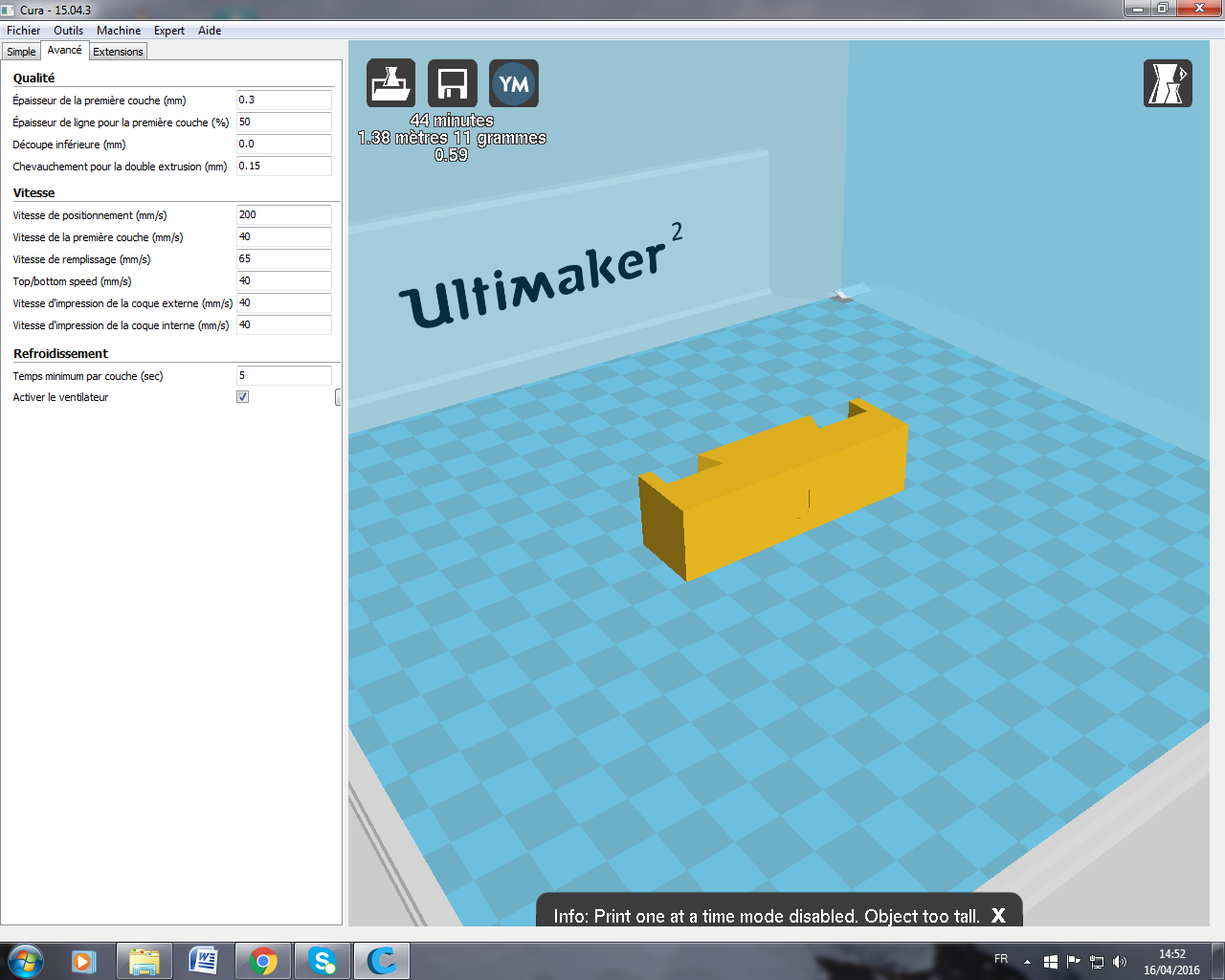Viewport: 1225px width, 980px height.
Task: Click the "Vitesse de remplissage (mm/s)" label
Action: tap(82, 259)
